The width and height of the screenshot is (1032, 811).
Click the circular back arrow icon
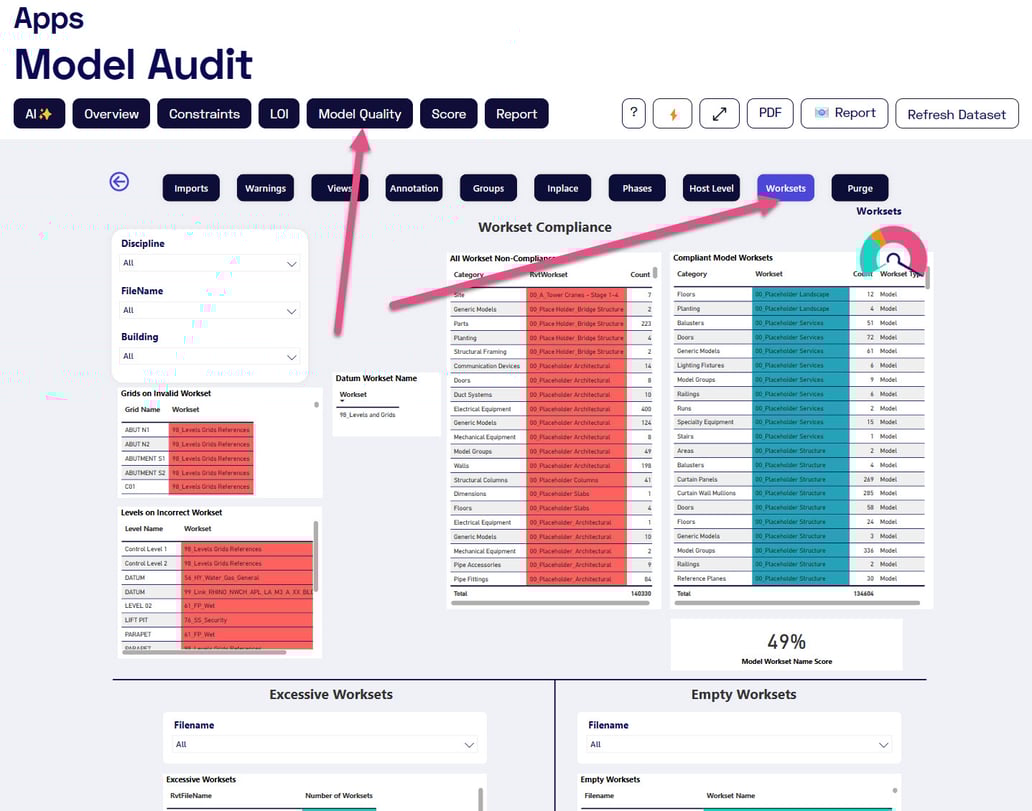click(119, 180)
